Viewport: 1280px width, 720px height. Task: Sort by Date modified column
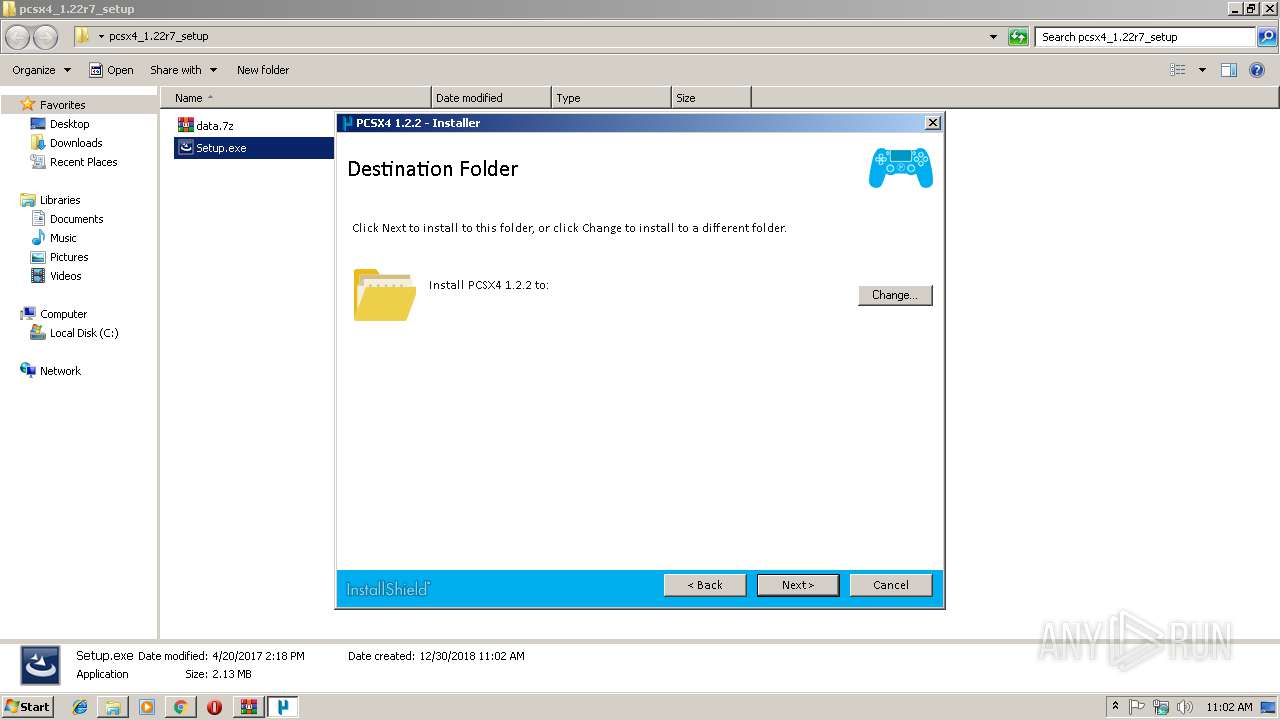point(491,98)
